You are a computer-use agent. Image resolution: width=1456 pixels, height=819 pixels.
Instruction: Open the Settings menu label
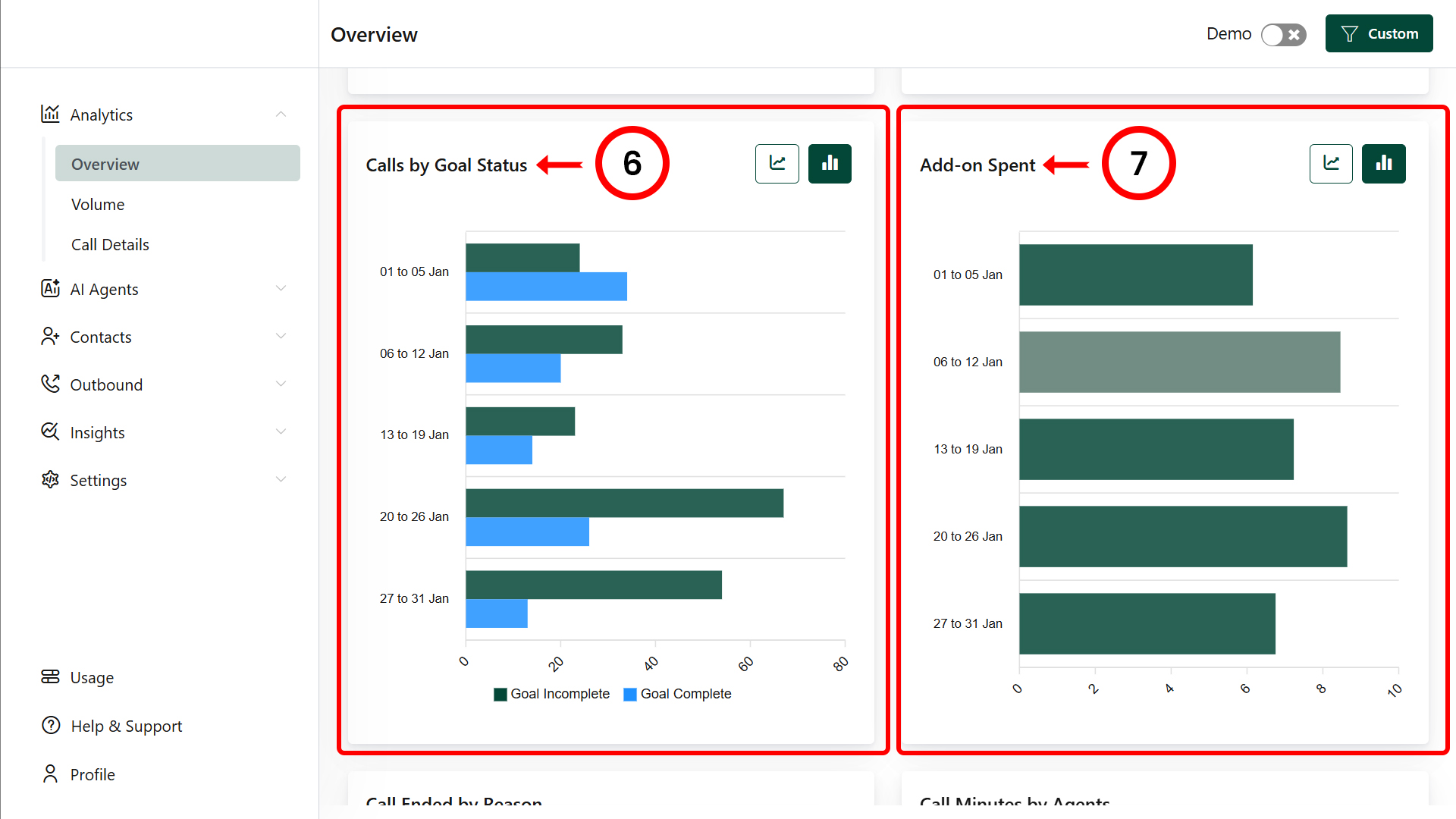click(x=98, y=480)
